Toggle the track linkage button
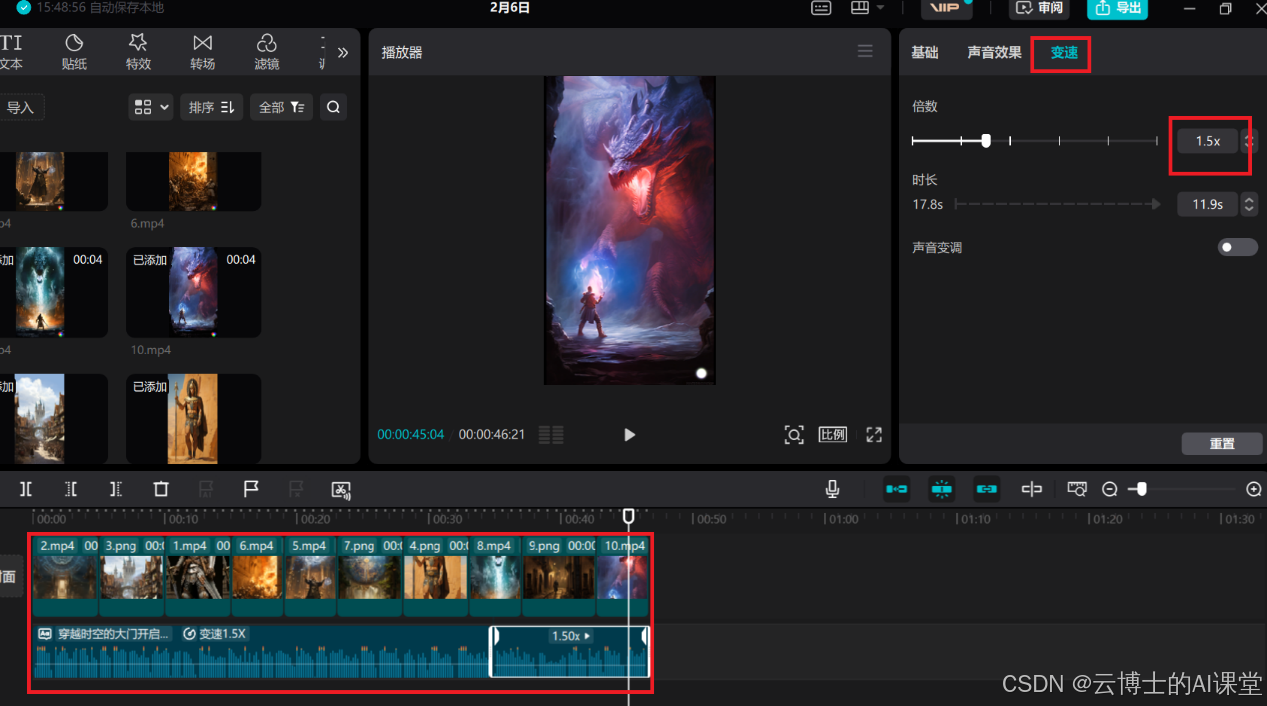 pyautogui.click(x=987, y=489)
